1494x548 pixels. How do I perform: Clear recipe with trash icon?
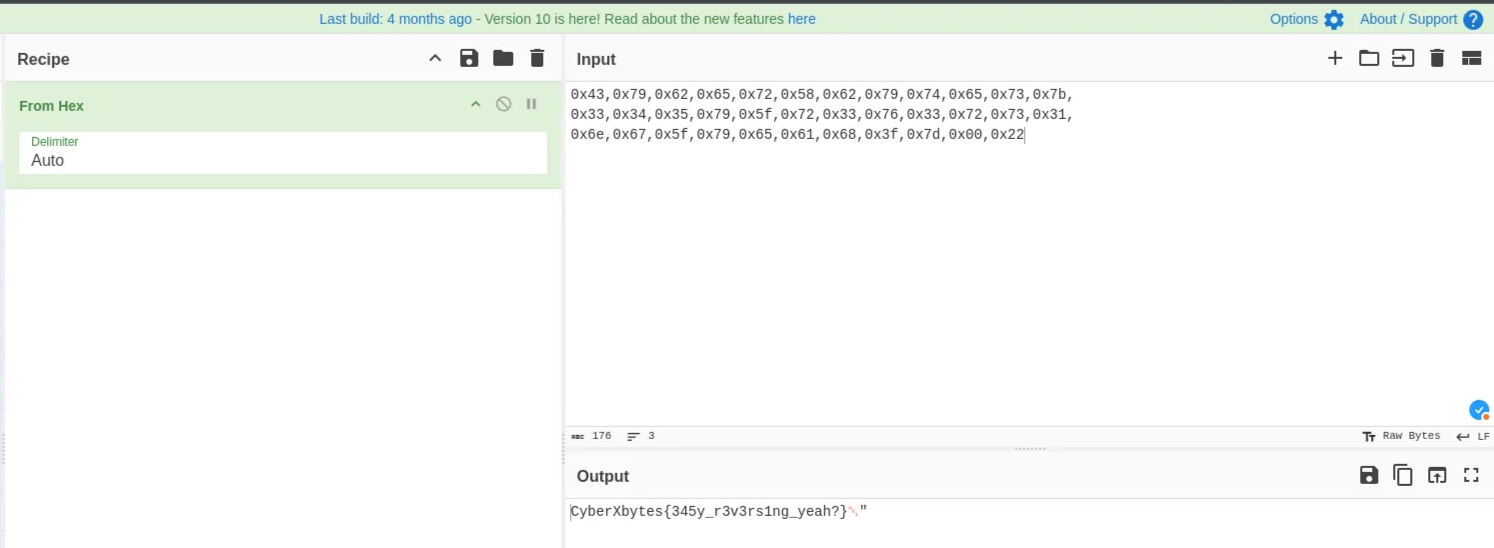537,59
